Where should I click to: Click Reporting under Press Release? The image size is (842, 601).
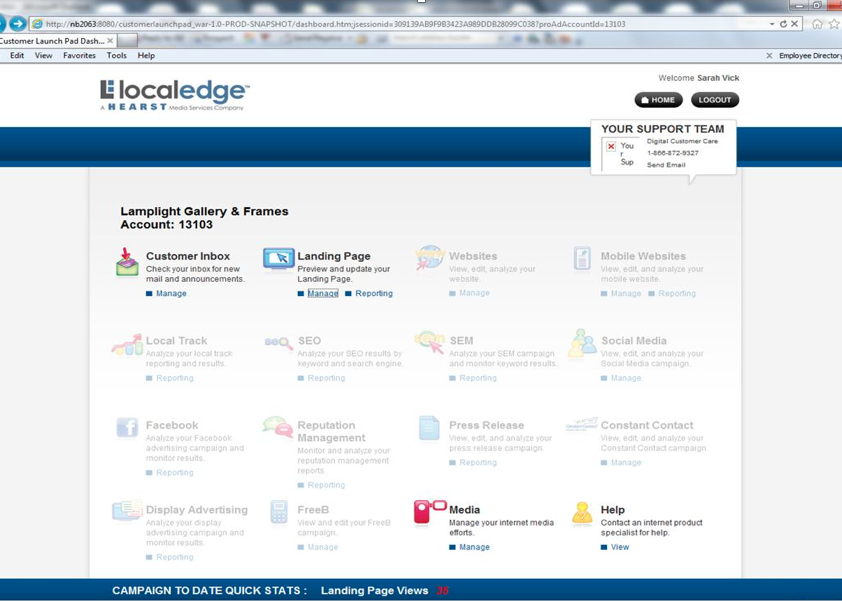click(478, 462)
